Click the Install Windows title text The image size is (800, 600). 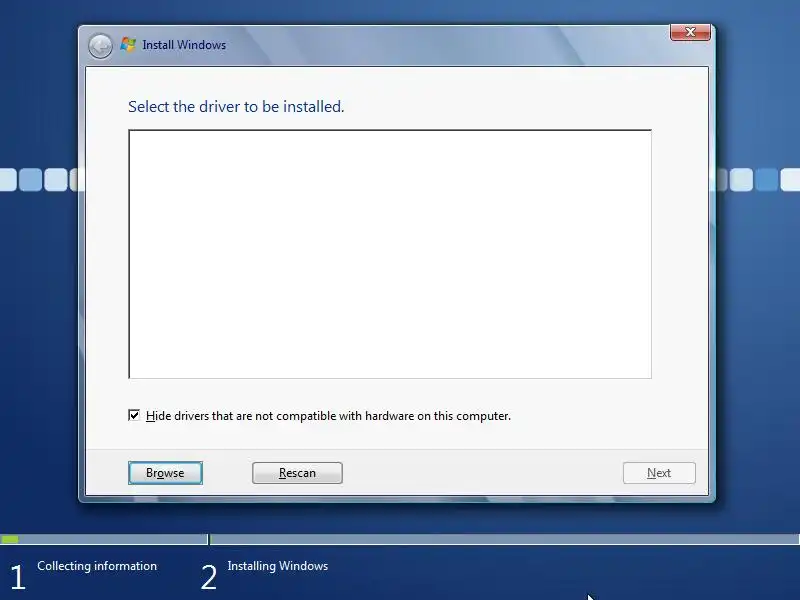coord(184,45)
